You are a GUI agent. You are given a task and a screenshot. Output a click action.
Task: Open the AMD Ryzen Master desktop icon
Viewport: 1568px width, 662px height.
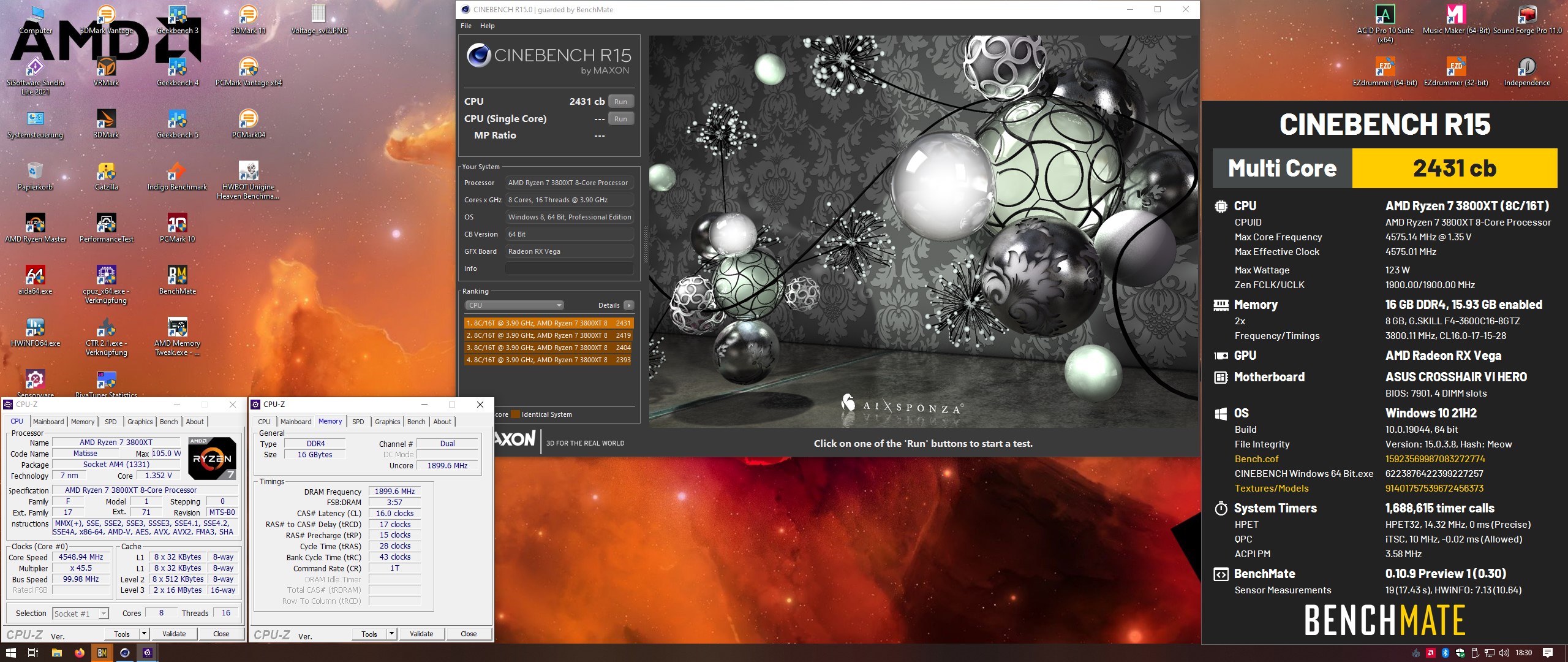click(36, 227)
